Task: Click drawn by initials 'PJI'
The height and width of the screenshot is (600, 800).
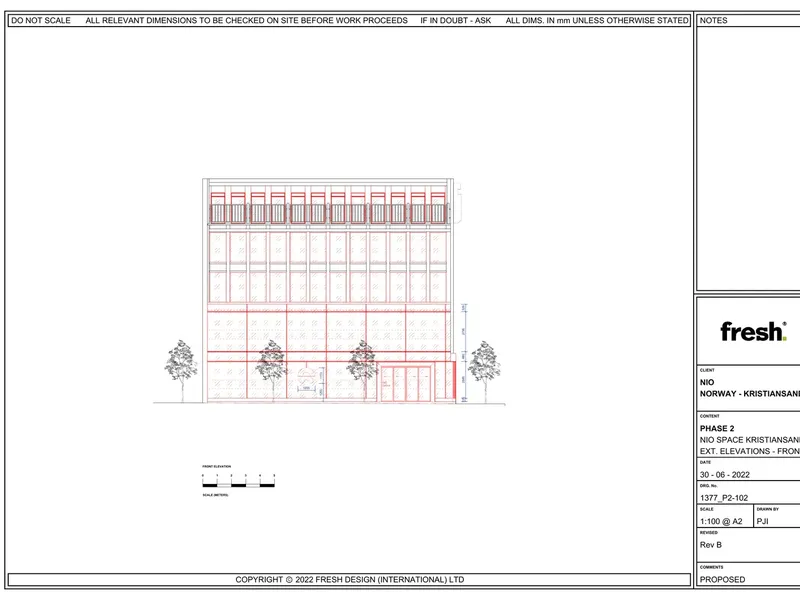Action: click(762, 521)
